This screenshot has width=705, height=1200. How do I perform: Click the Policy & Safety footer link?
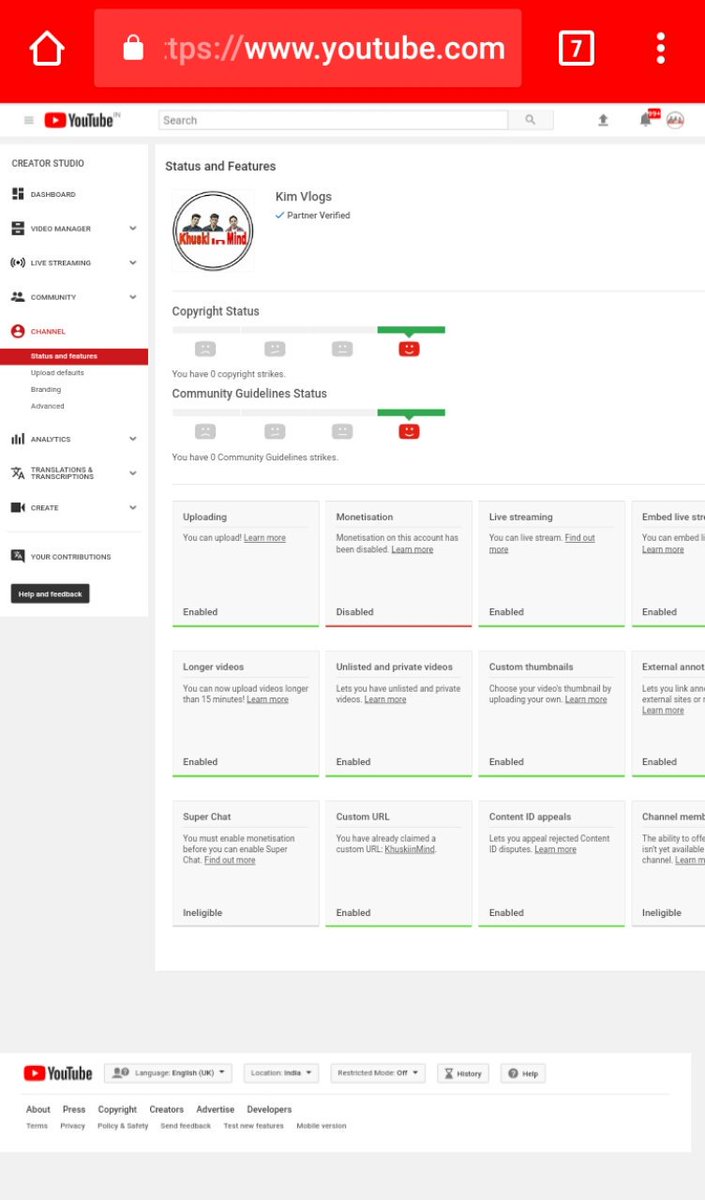coord(123,1126)
